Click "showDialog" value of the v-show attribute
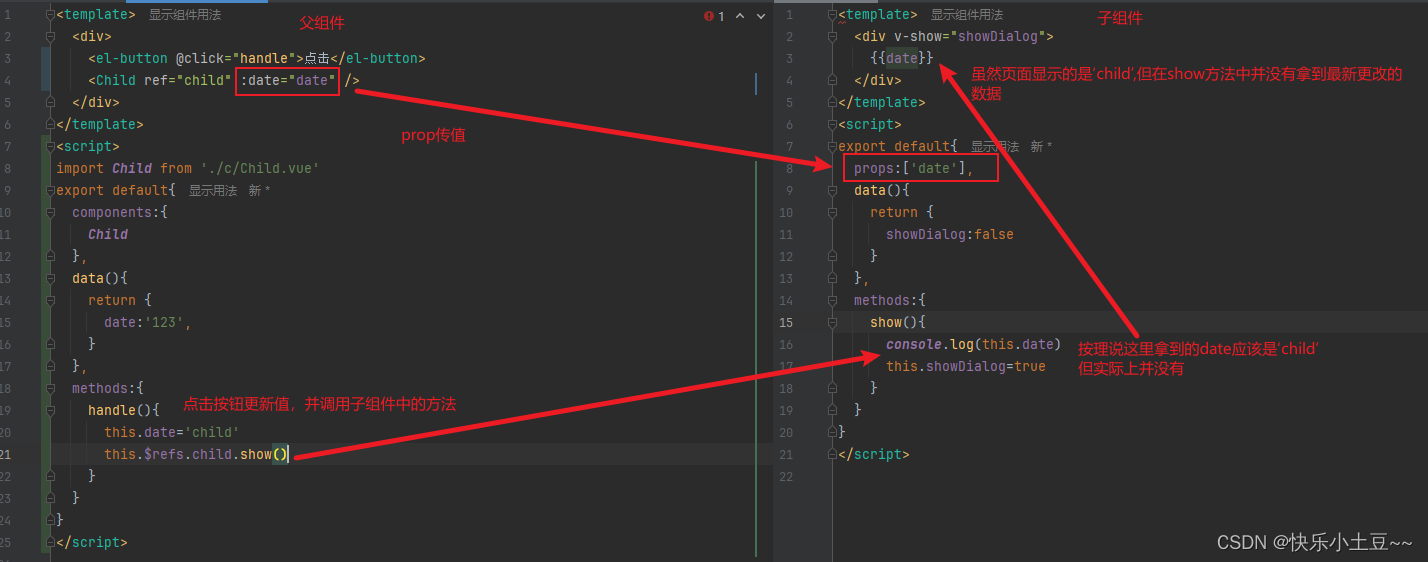1428x562 pixels. (998, 37)
